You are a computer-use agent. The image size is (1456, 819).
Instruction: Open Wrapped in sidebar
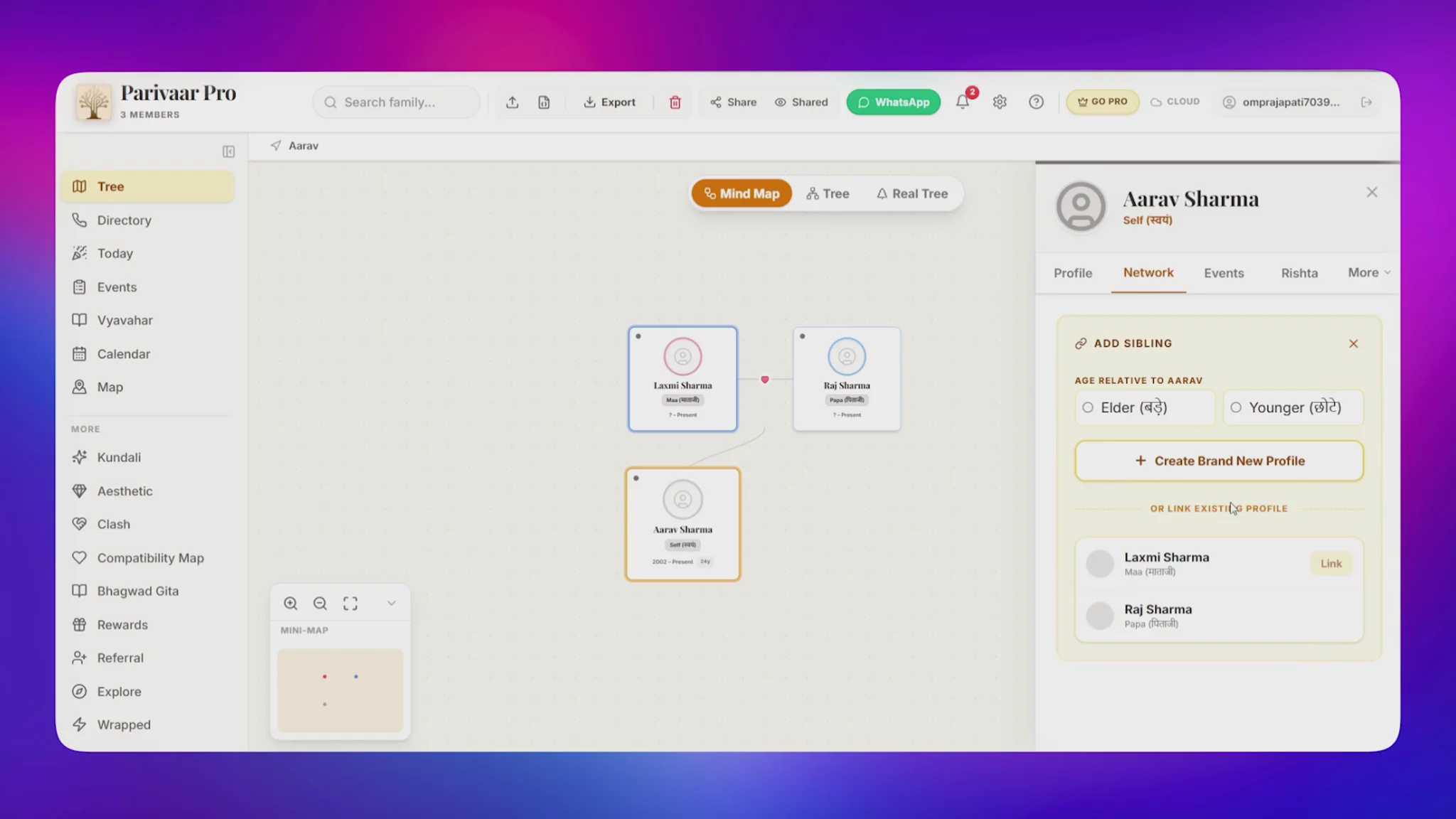(147, 725)
